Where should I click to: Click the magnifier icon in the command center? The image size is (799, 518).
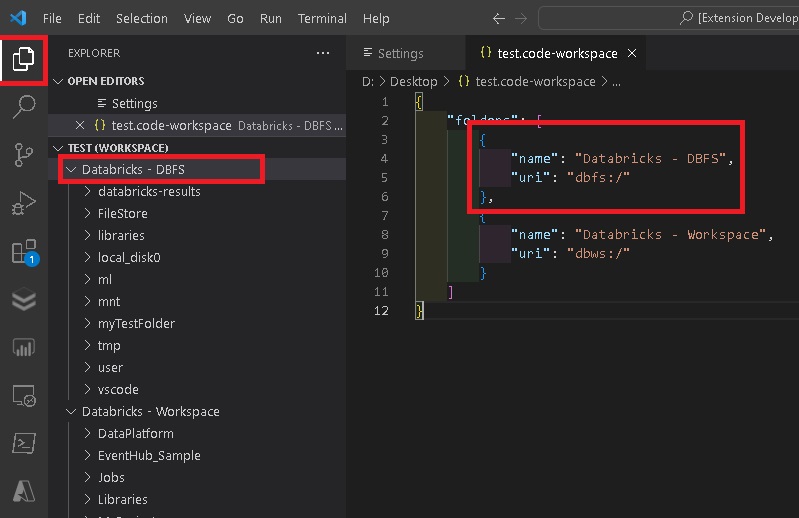686,18
